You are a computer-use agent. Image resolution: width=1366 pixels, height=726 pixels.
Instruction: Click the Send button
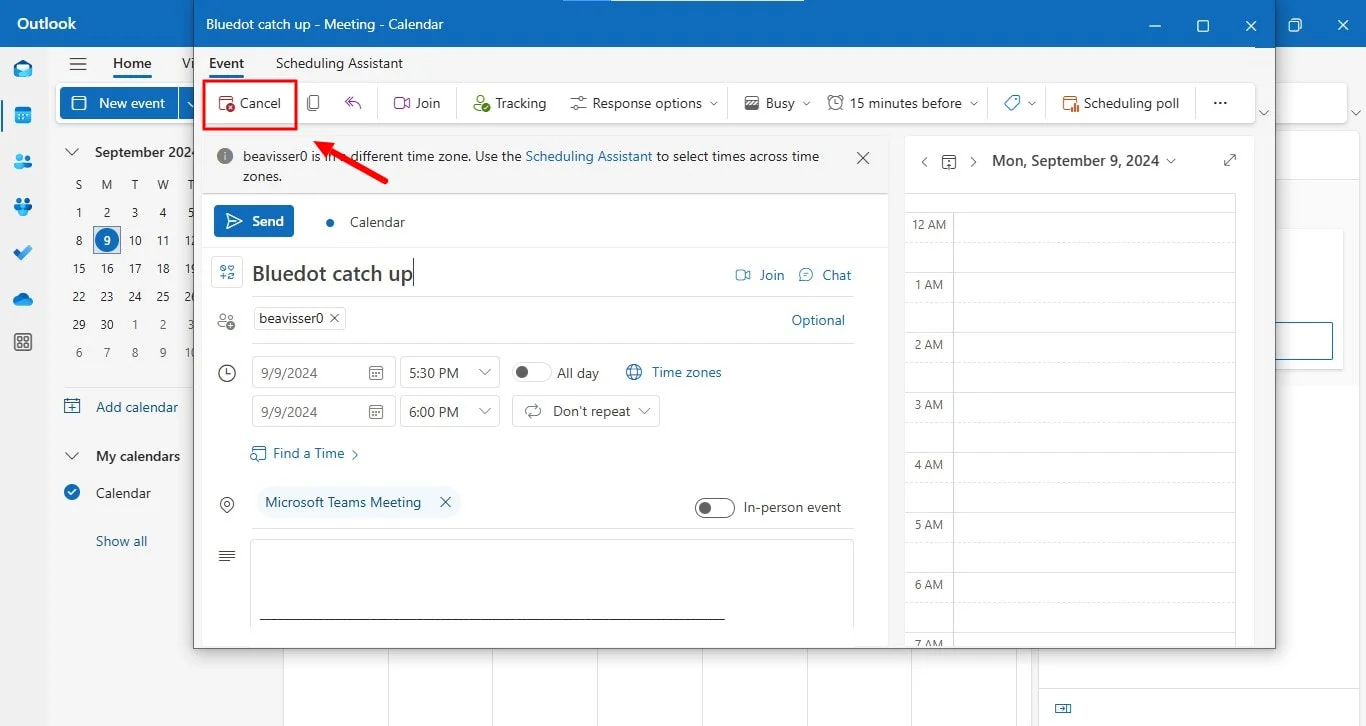(x=254, y=221)
